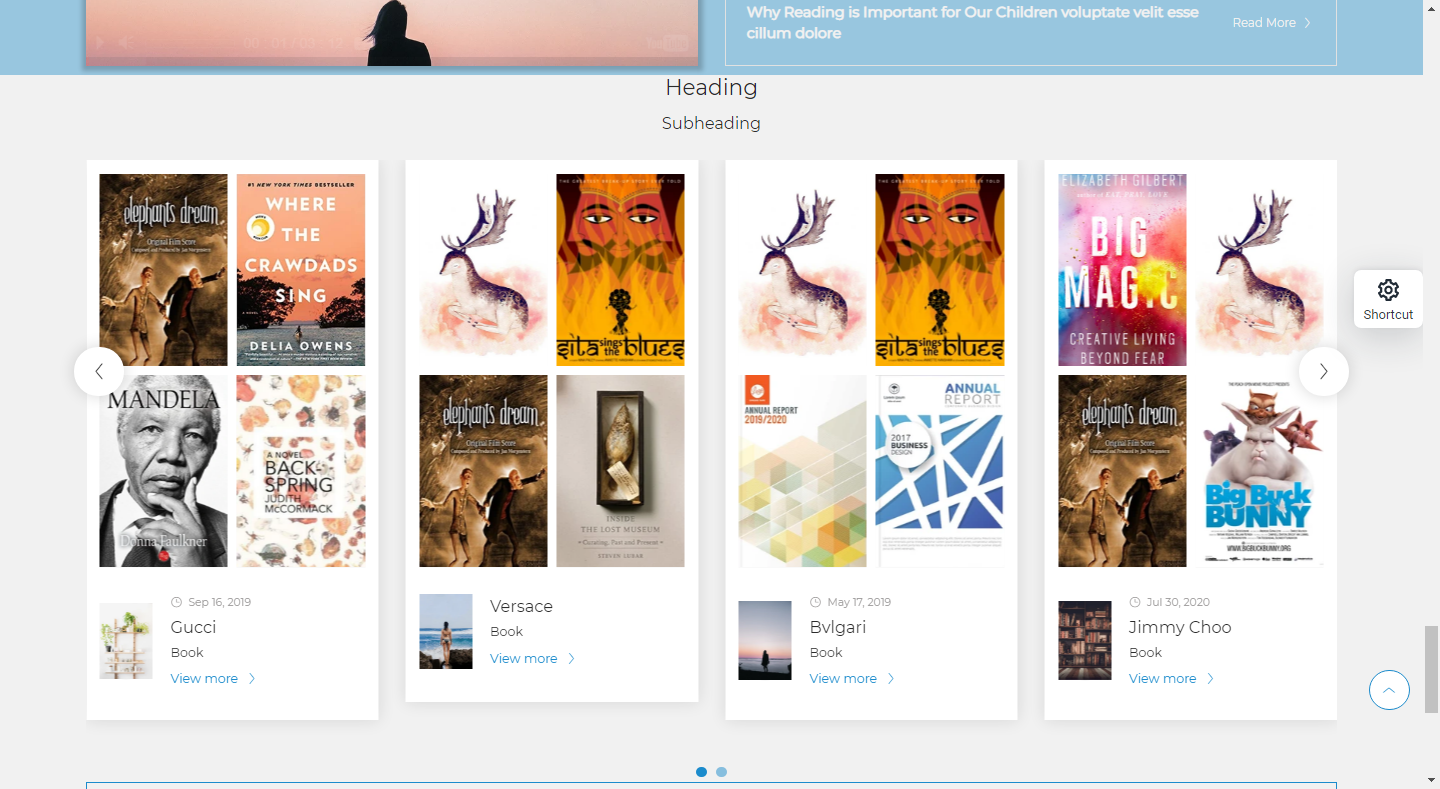1440x789 pixels.
Task: Mute the video using the speaker icon
Action: tap(126, 43)
